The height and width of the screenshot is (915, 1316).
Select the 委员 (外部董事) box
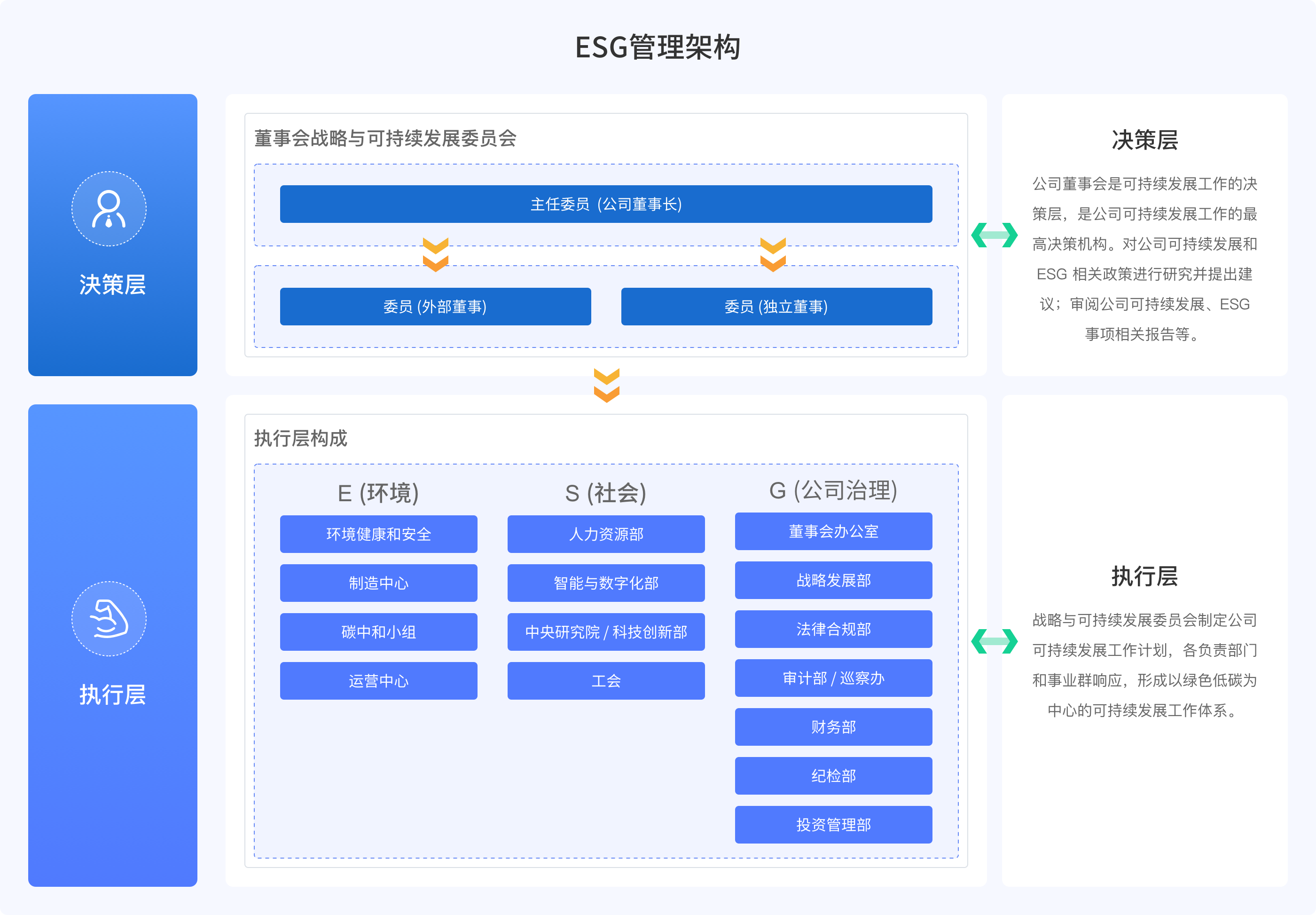[435, 307]
